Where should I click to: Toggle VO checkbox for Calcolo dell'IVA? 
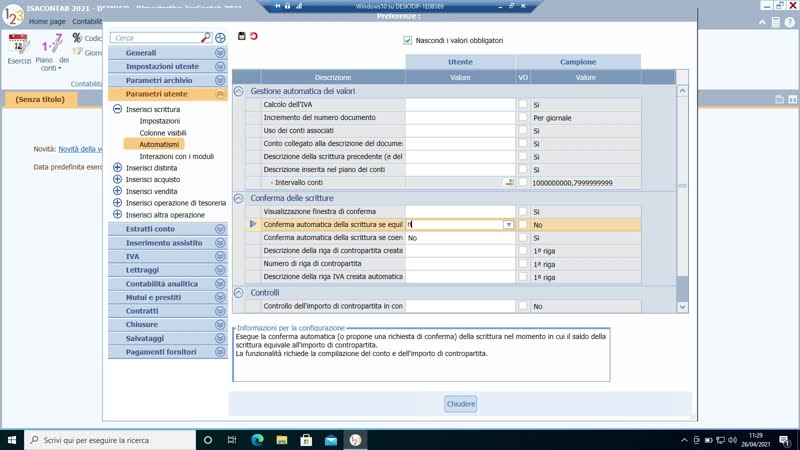[522, 104]
